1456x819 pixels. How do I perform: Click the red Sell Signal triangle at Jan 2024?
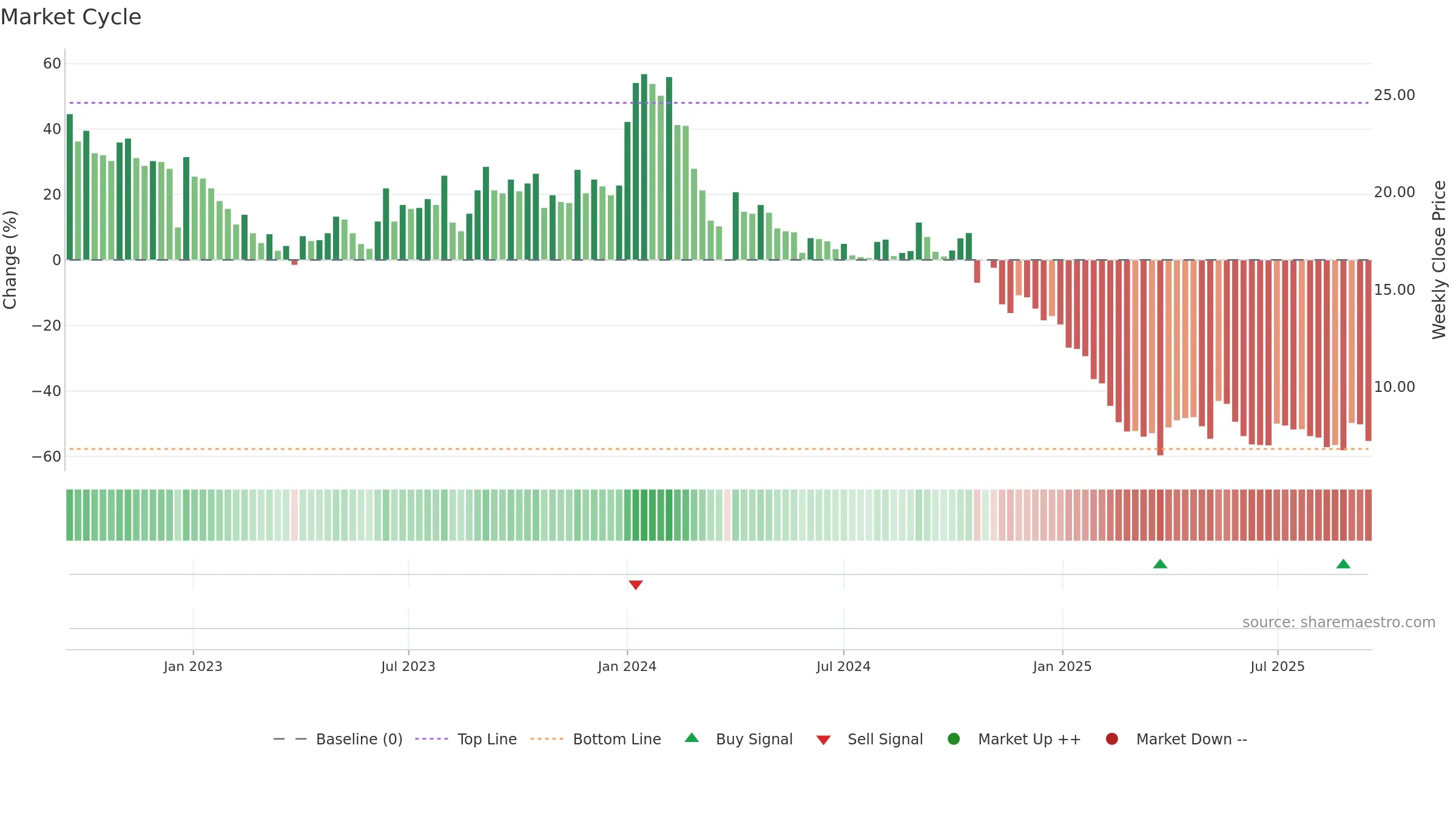point(636,585)
